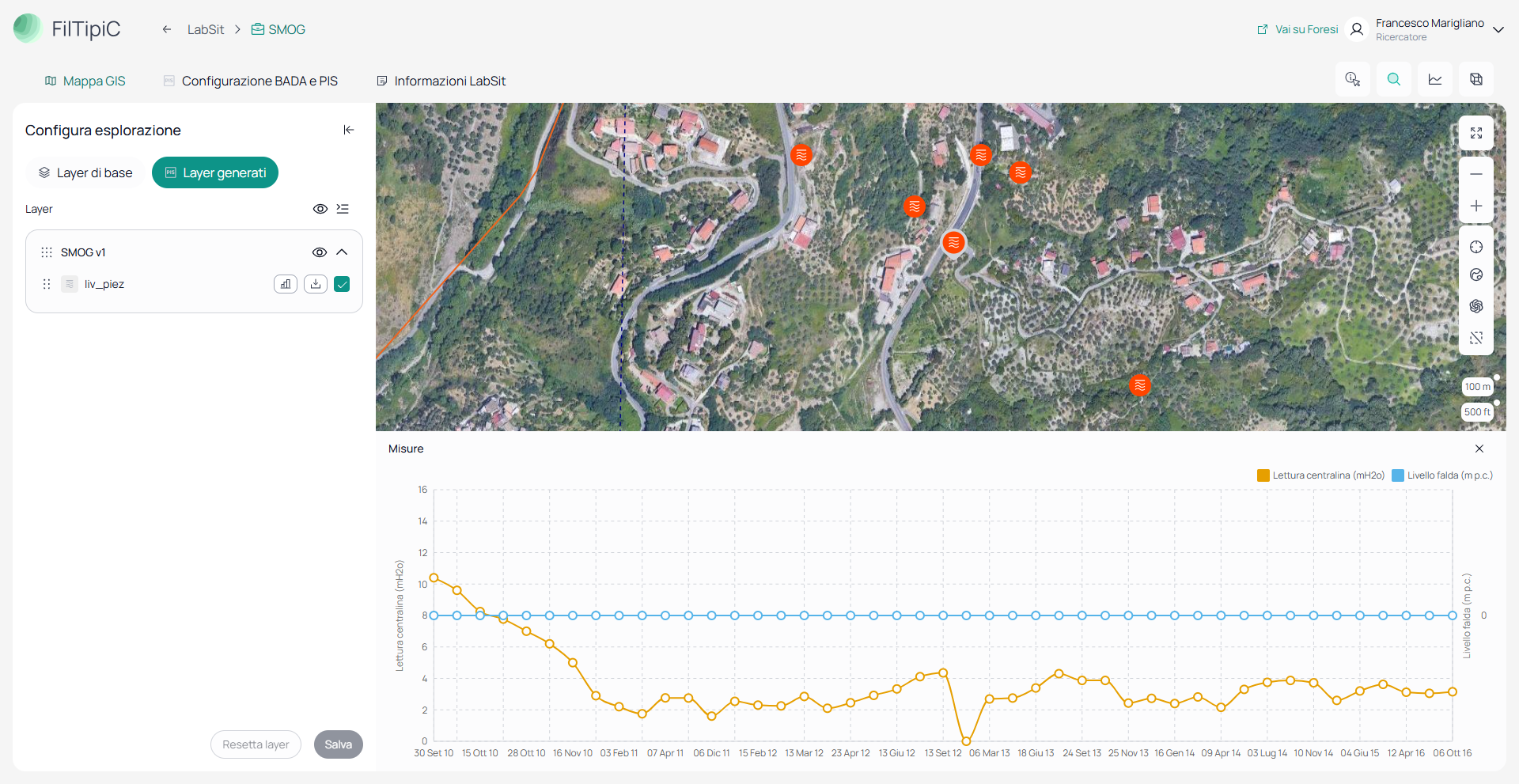Image resolution: width=1519 pixels, height=784 pixels.
Task: Zoom in on the map with plus
Action: [x=1476, y=206]
